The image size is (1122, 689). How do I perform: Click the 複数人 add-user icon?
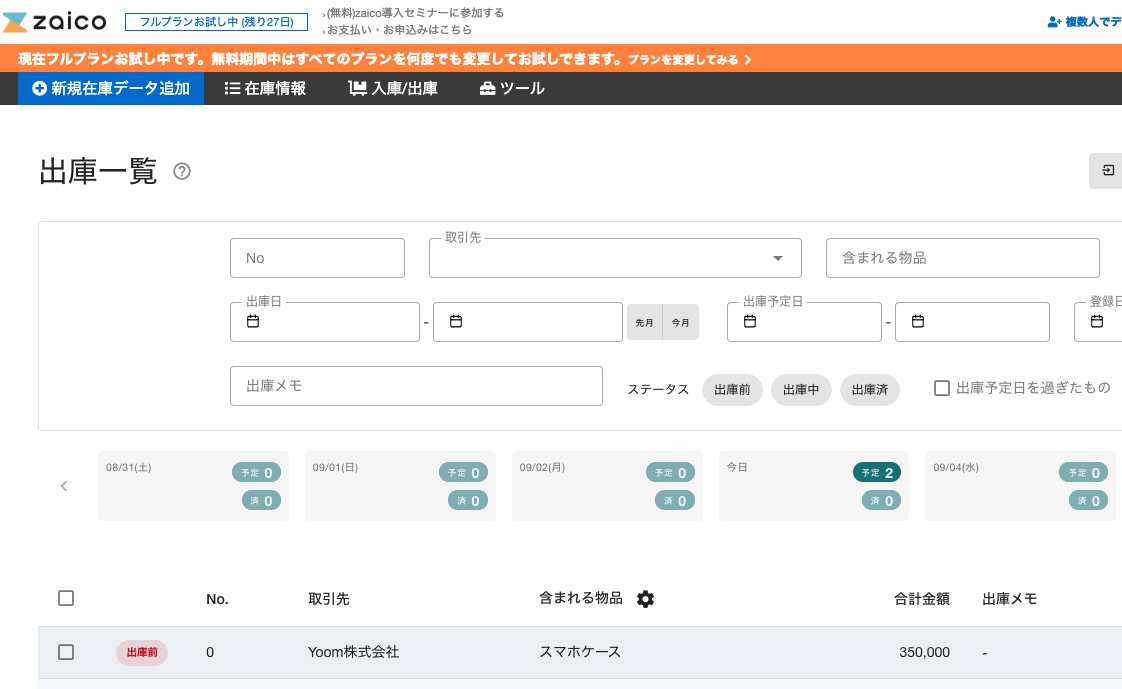[x=1054, y=22]
